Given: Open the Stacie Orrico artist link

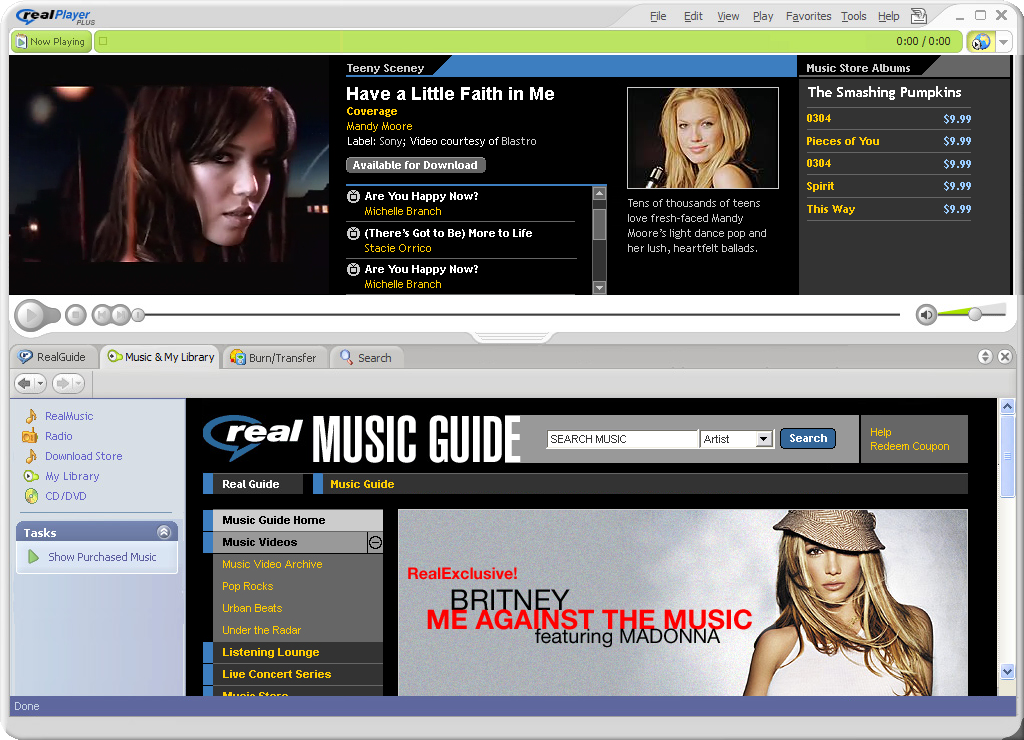Looking at the screenshot, I should click(x=398, y=248).
